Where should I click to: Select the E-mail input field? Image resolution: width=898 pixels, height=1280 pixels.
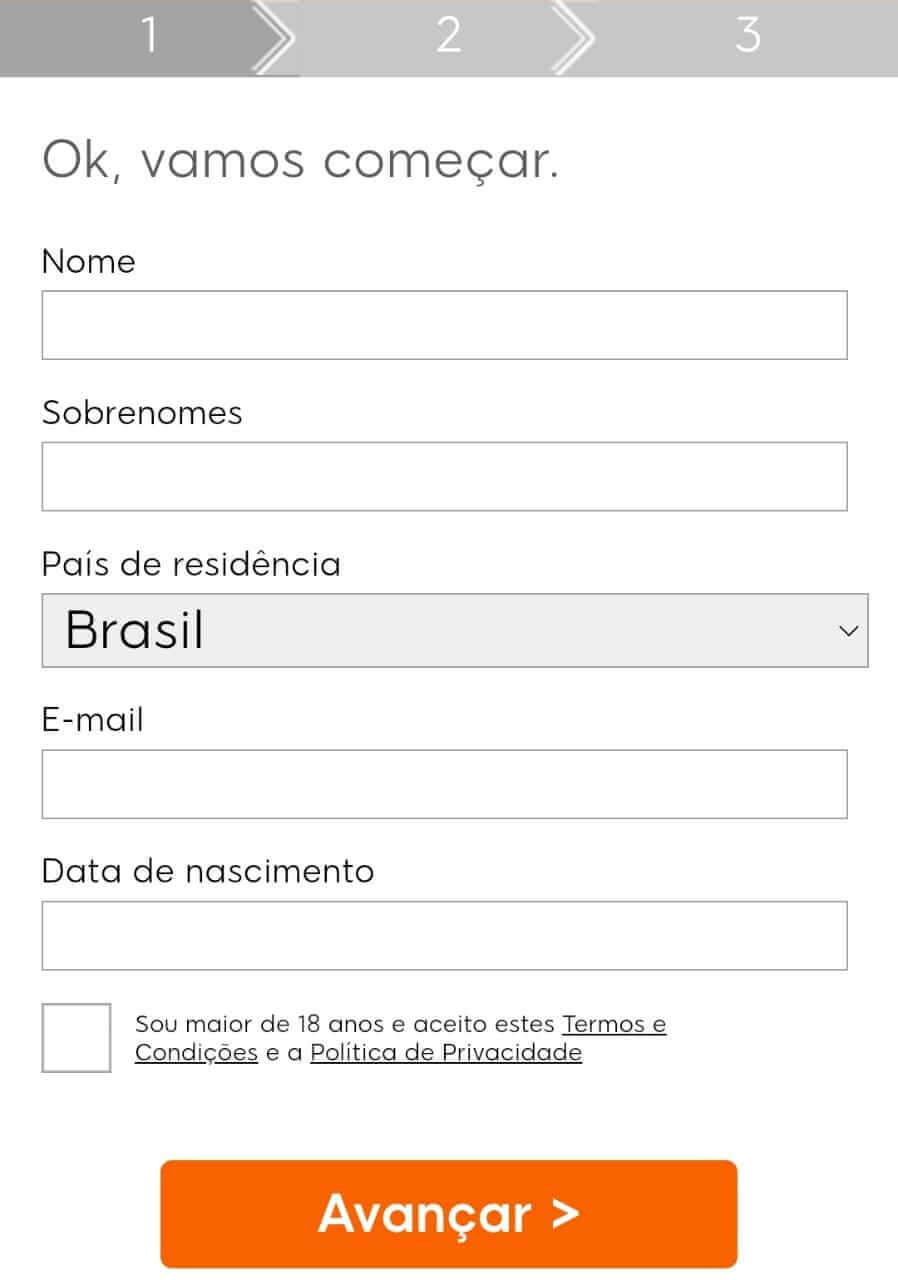tap(444, 784)
